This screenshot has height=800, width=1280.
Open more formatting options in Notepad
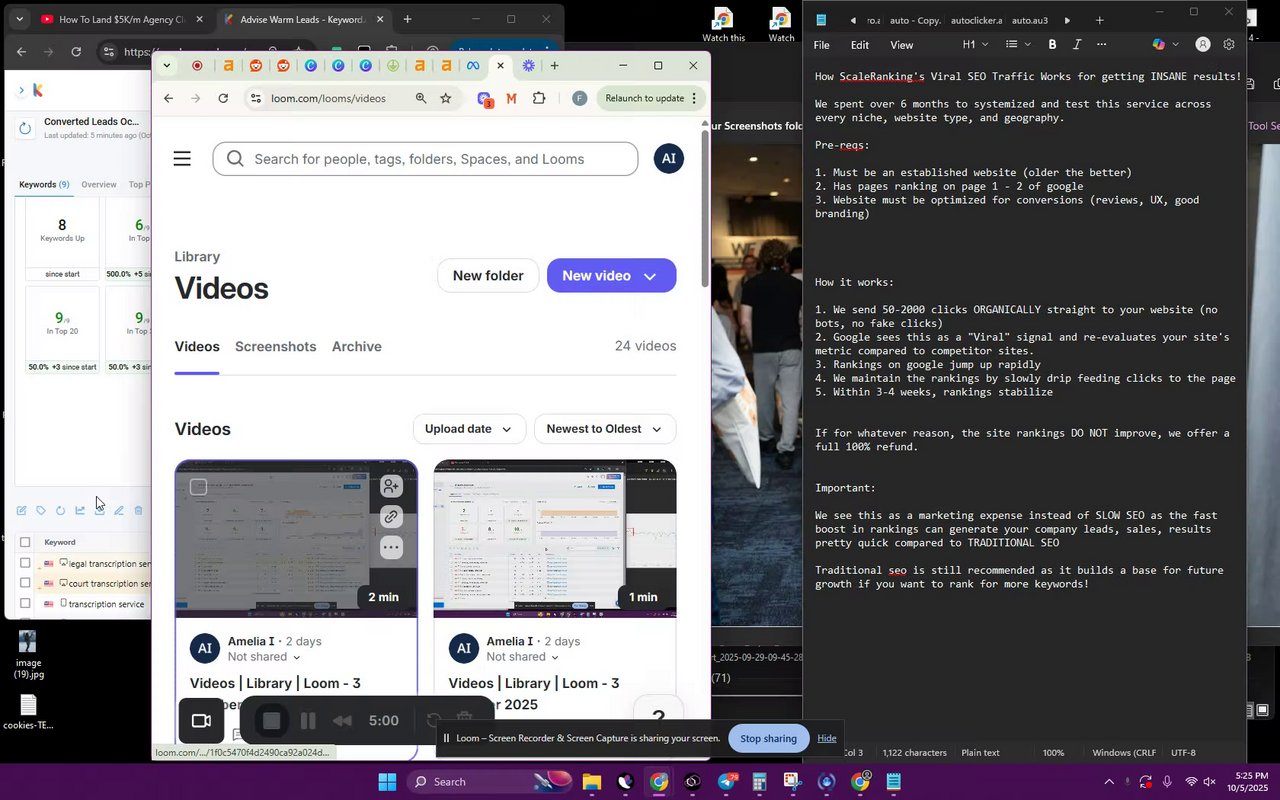(x=1102, y=45)
